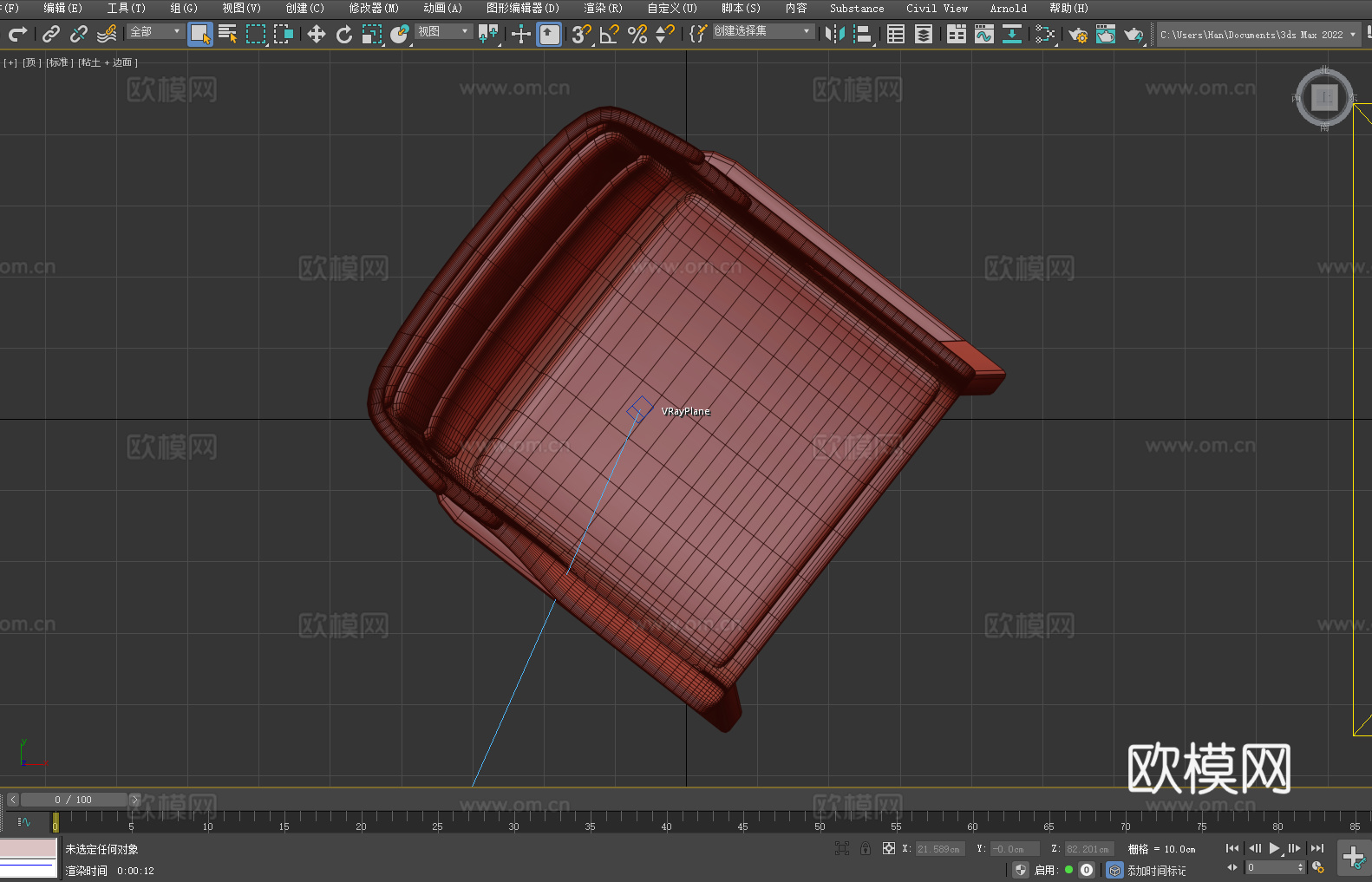Open the [+] viewport general menu
The image size is (1372, 882).
tap(10, 62)
